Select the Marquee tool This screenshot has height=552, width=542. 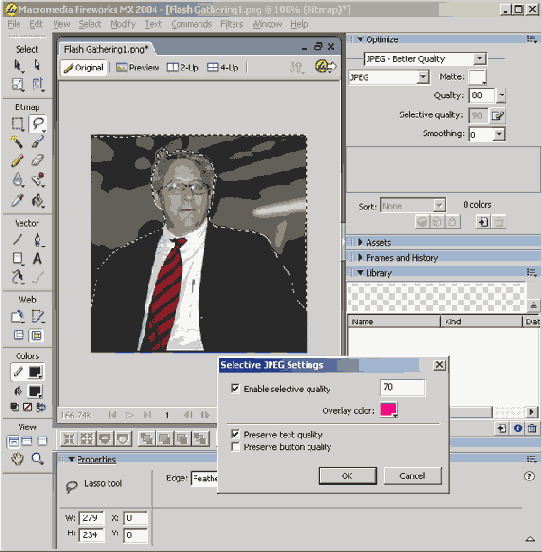[17, 124]
